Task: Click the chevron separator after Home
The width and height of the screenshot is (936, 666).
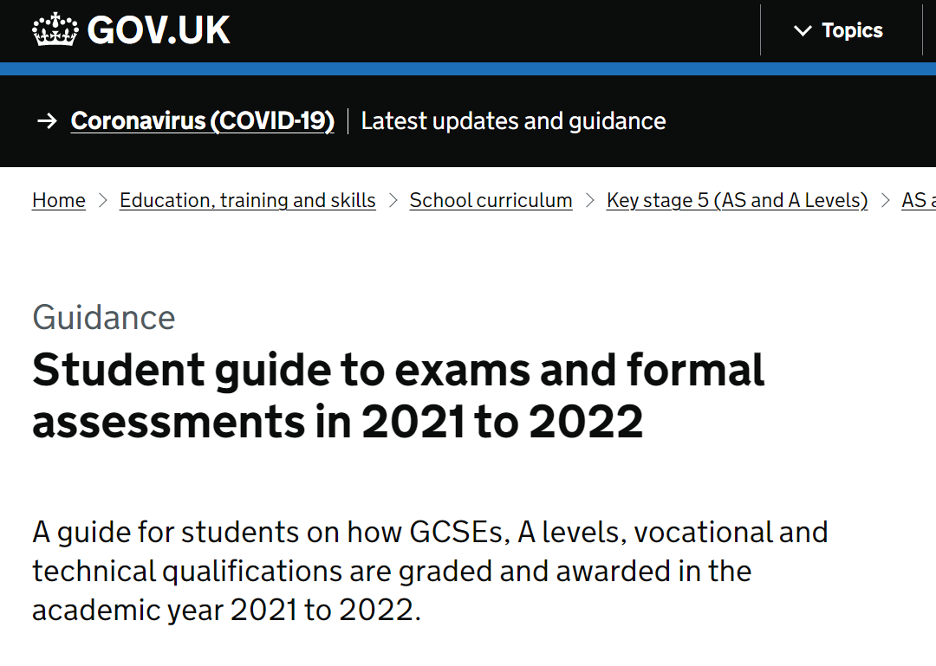Action: (x=103, y=201)
